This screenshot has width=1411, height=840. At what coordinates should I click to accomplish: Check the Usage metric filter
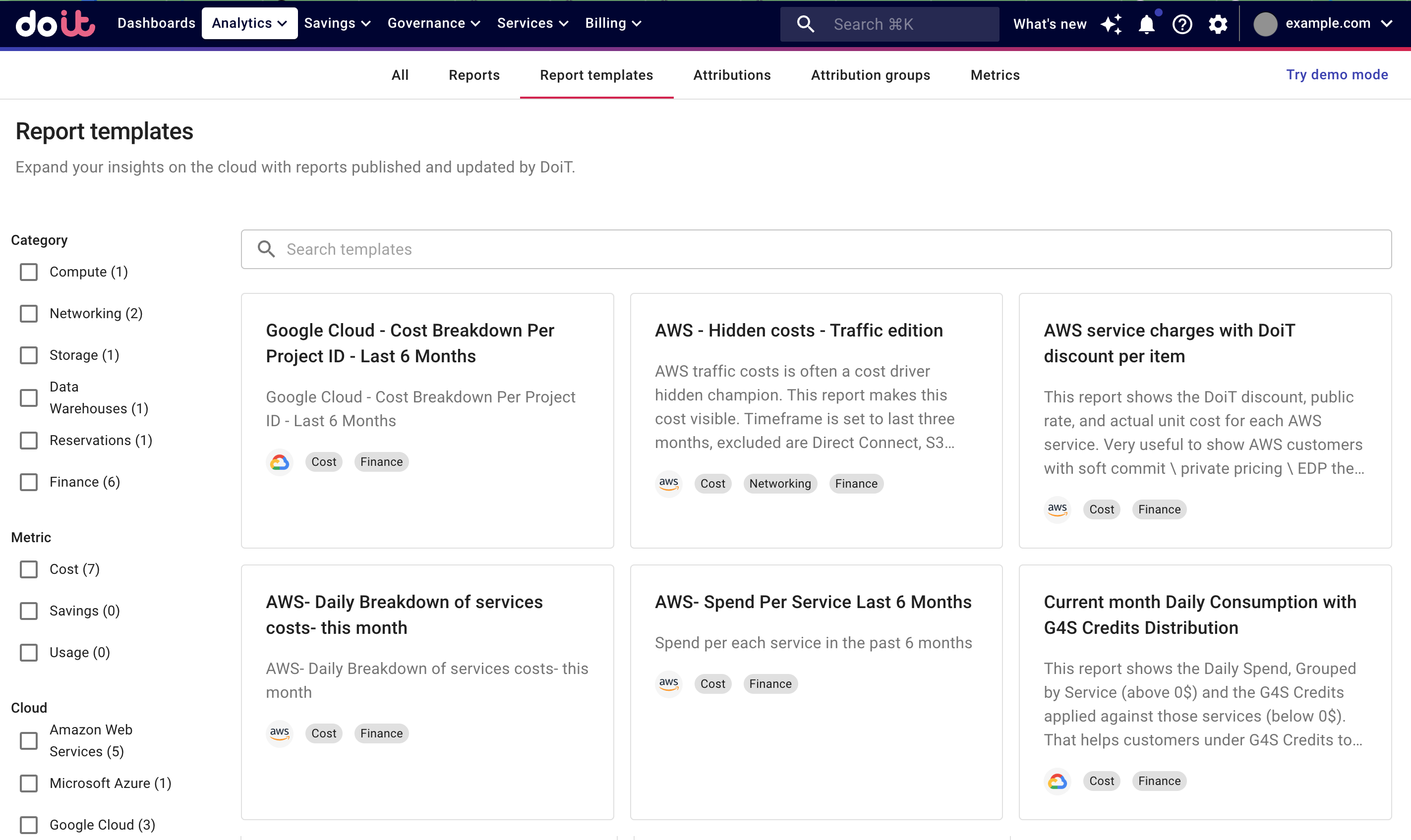coord(29,652)
